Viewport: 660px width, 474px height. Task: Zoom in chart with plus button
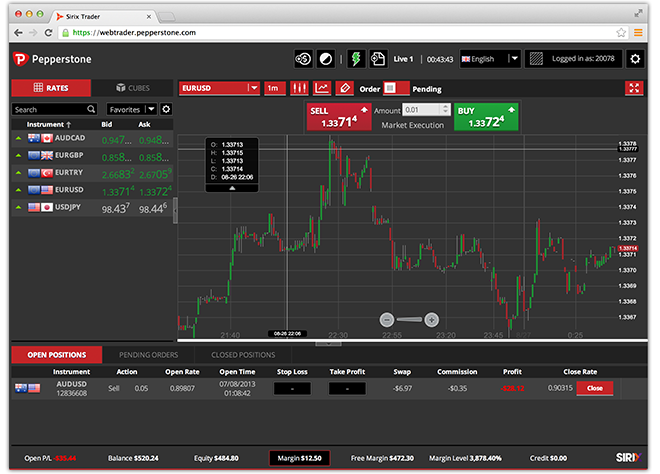[x=431, y=319]
